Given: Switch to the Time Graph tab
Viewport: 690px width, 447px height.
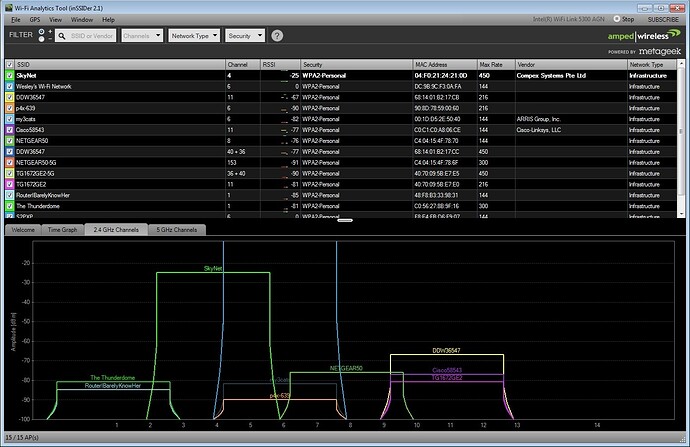Looking at the screenshot, I should 62,230.
